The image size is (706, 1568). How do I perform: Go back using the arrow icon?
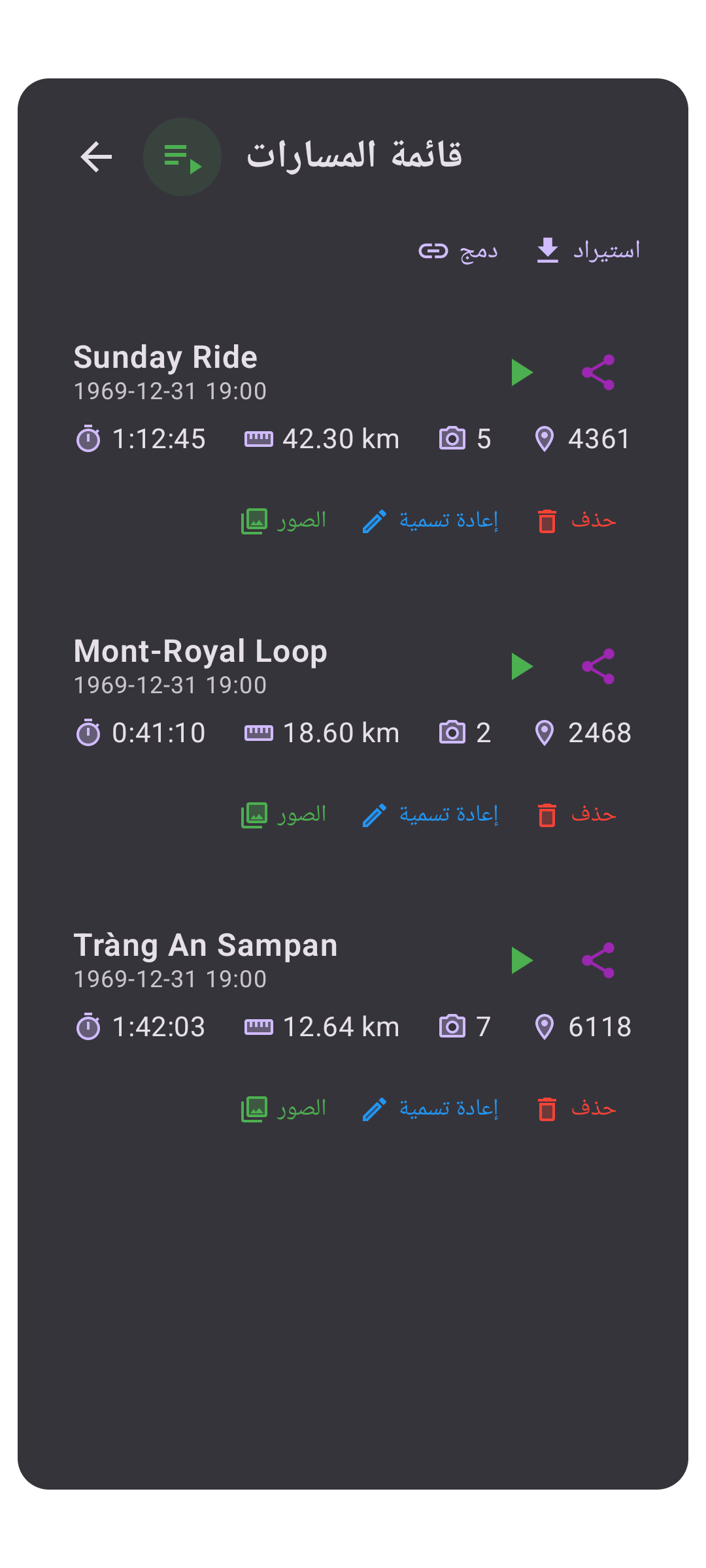96,157
